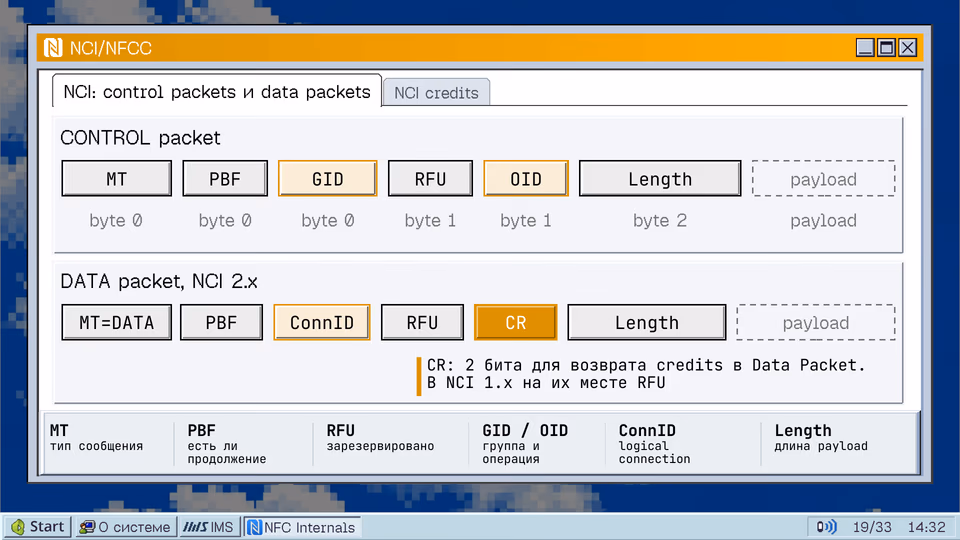
Task: Click the Length field in CONTROL packet
Action: click(660, 179)
